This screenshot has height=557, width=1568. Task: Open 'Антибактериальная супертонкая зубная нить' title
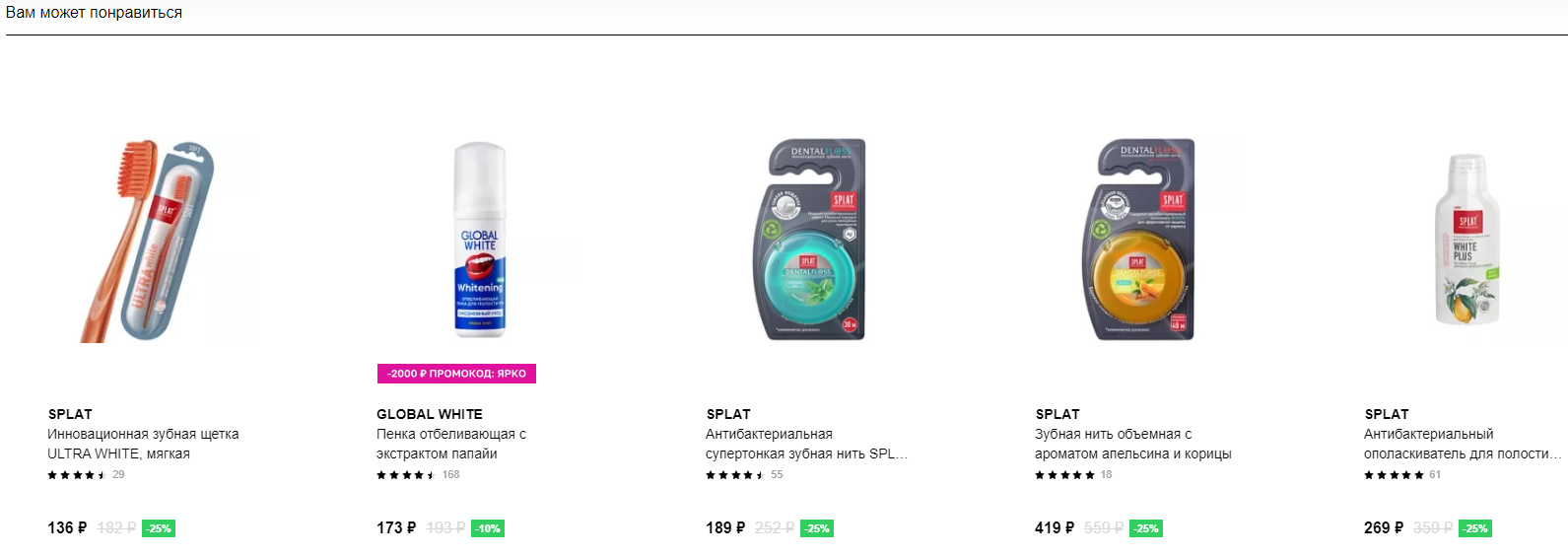(806, 444)
